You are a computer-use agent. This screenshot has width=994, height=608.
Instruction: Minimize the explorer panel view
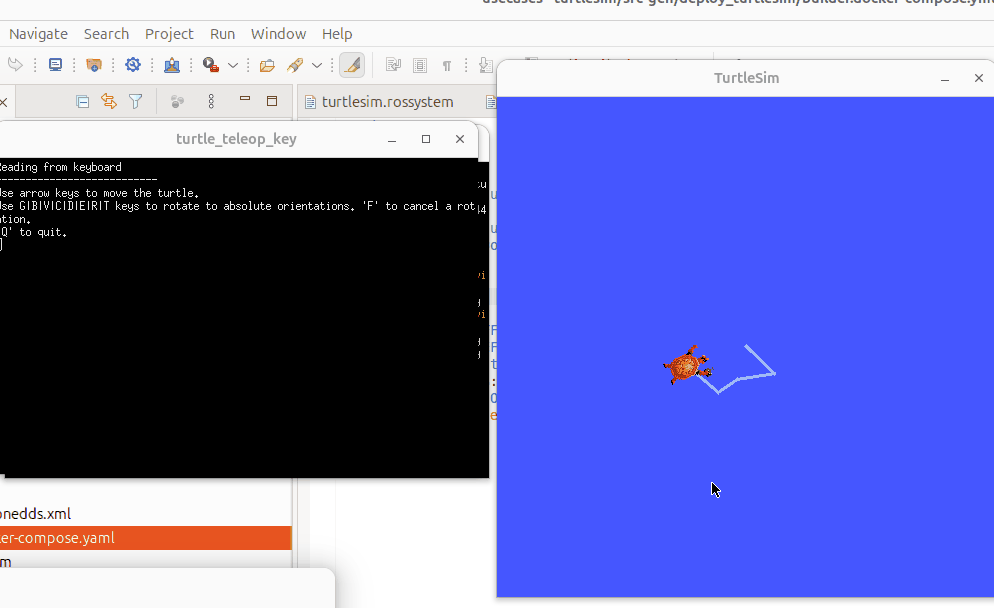point(245,99)
